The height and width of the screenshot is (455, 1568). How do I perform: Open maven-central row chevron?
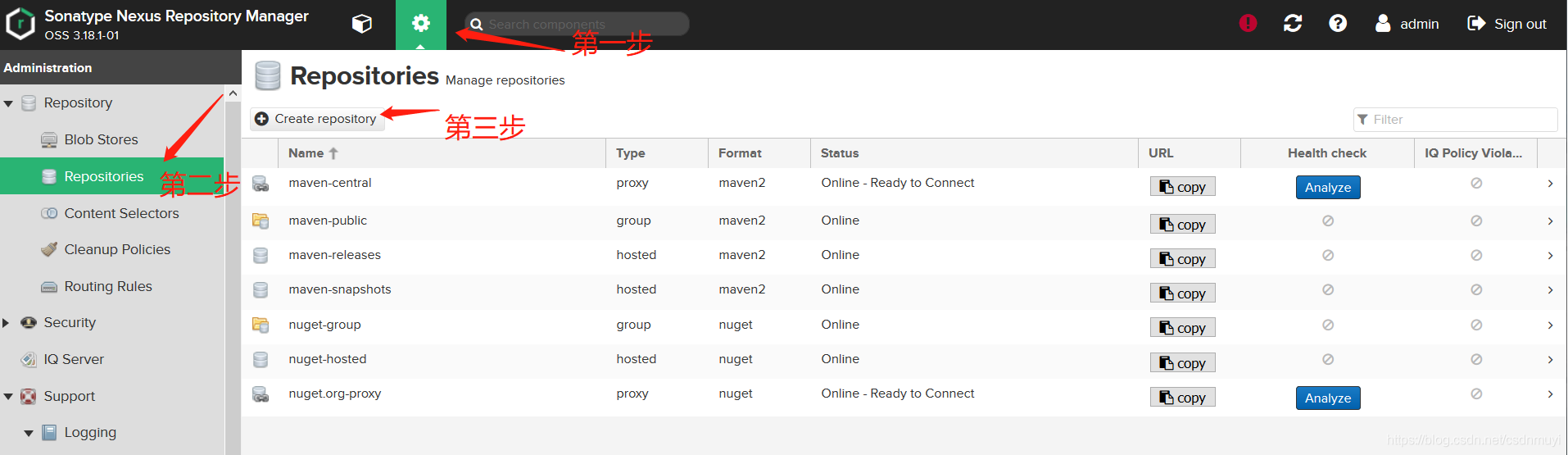click(1550, 184)
